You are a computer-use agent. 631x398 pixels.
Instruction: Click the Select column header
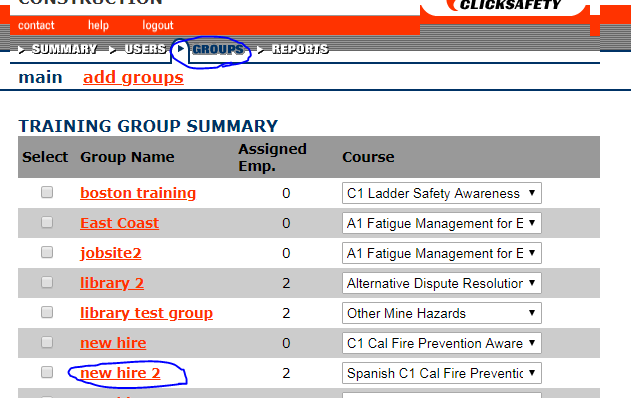tap(45, 157)
